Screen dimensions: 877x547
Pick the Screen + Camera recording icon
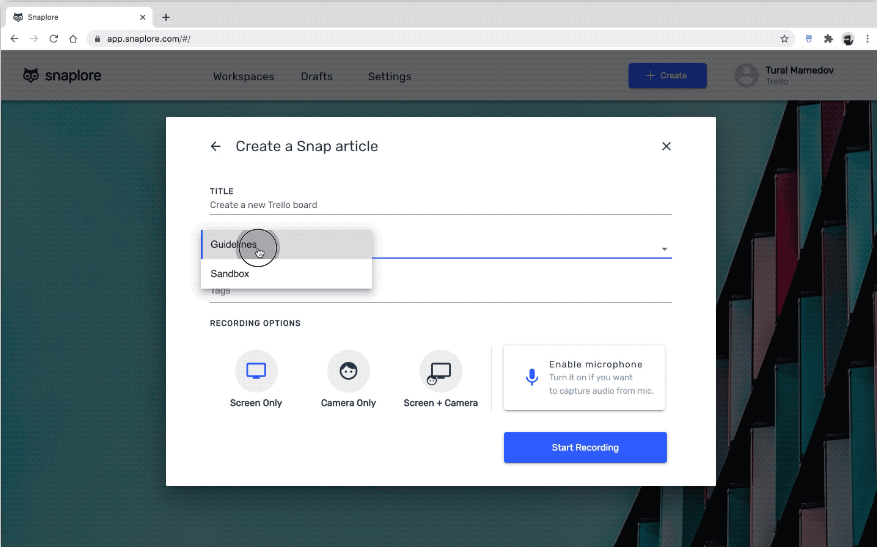(440, 371)
